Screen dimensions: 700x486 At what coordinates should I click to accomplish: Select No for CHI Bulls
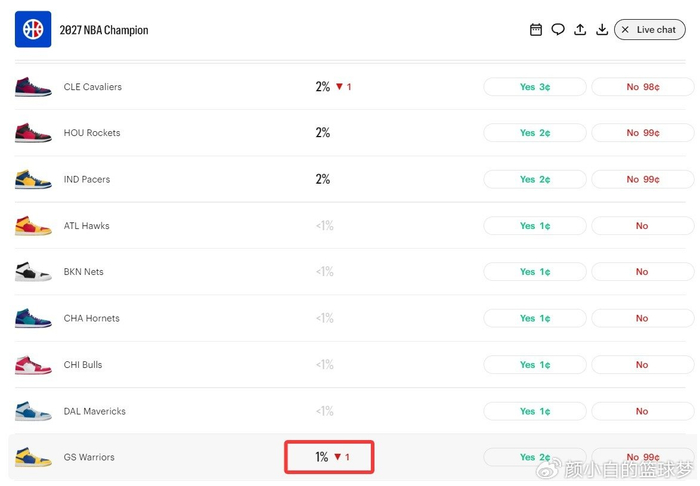point(643,364)
